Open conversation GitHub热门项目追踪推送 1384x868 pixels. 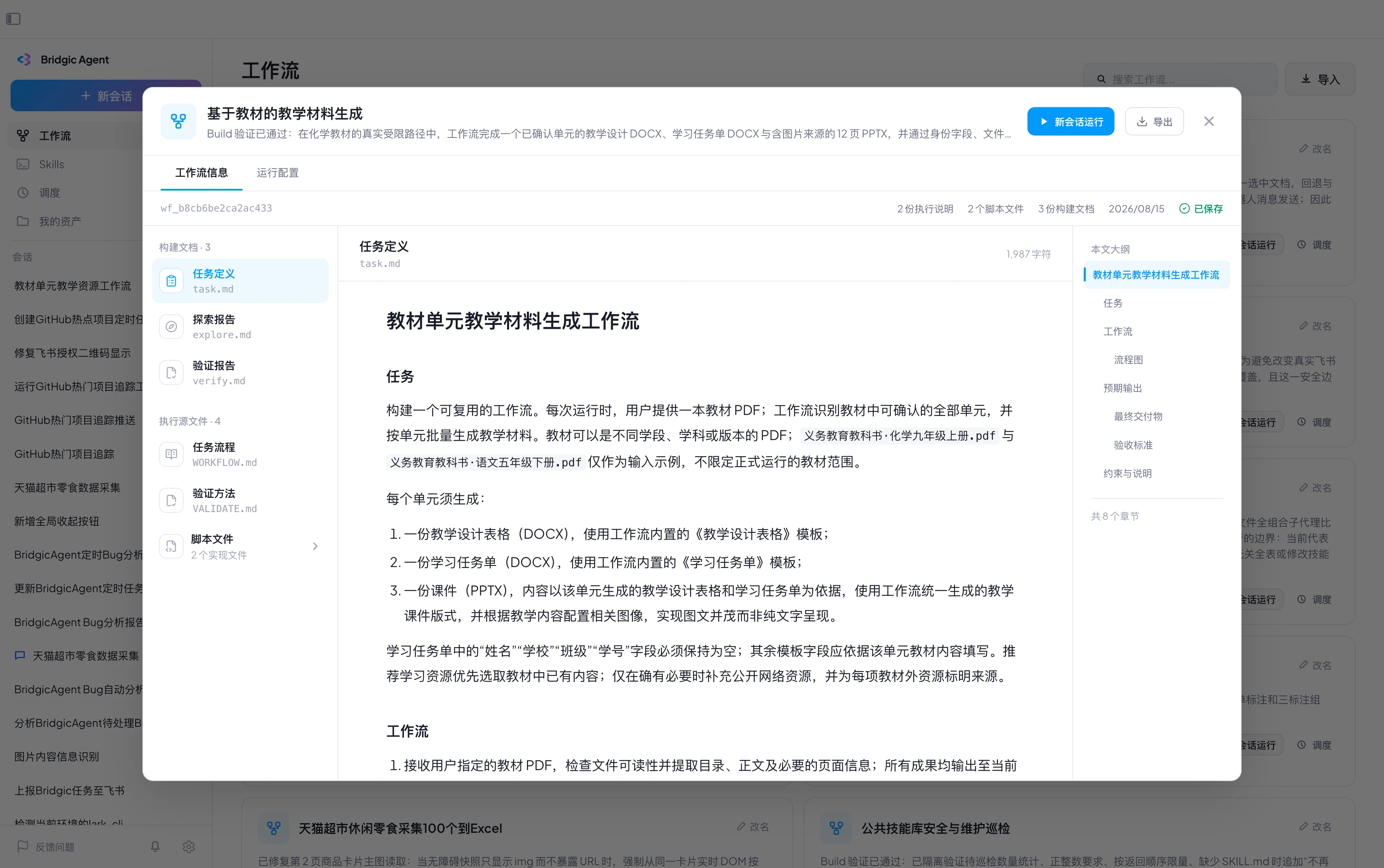(75, 420)
